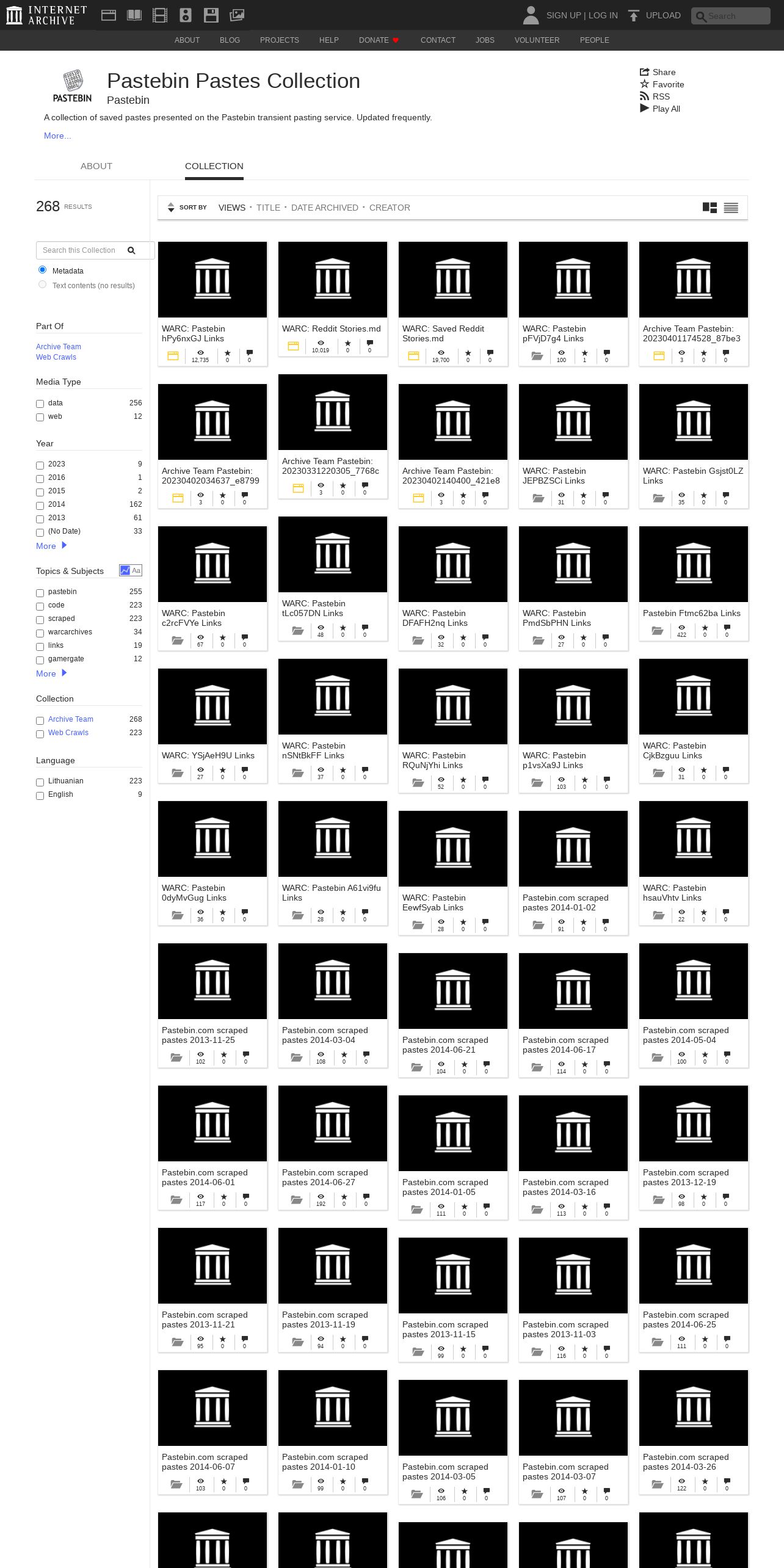Open the Software floppy disk icon
This screenshot has width=784, height=1568.
point(211,15)
